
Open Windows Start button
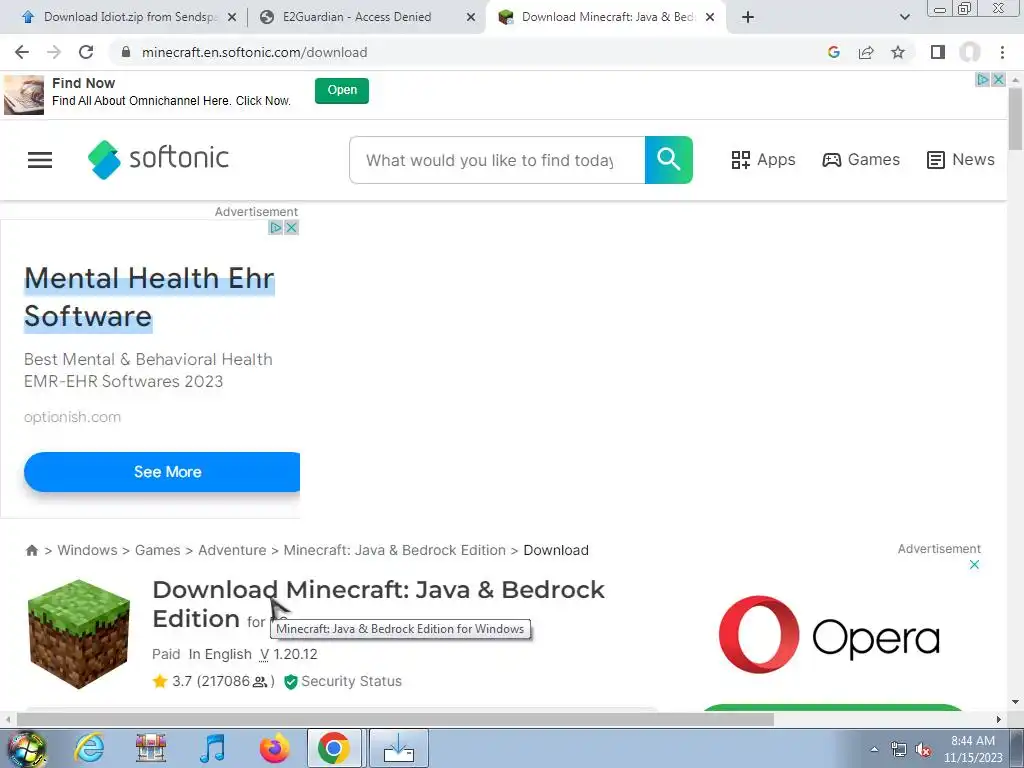[25, 748]
